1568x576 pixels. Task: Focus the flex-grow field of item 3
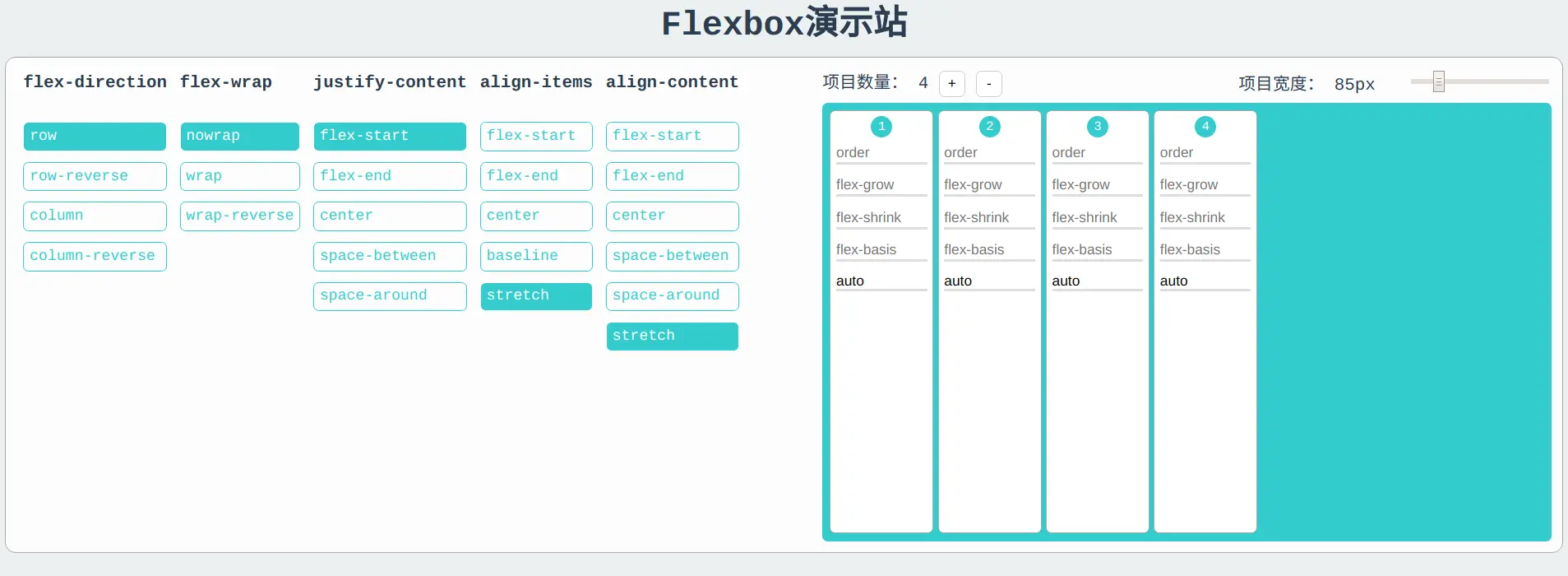pos(1097,185)
